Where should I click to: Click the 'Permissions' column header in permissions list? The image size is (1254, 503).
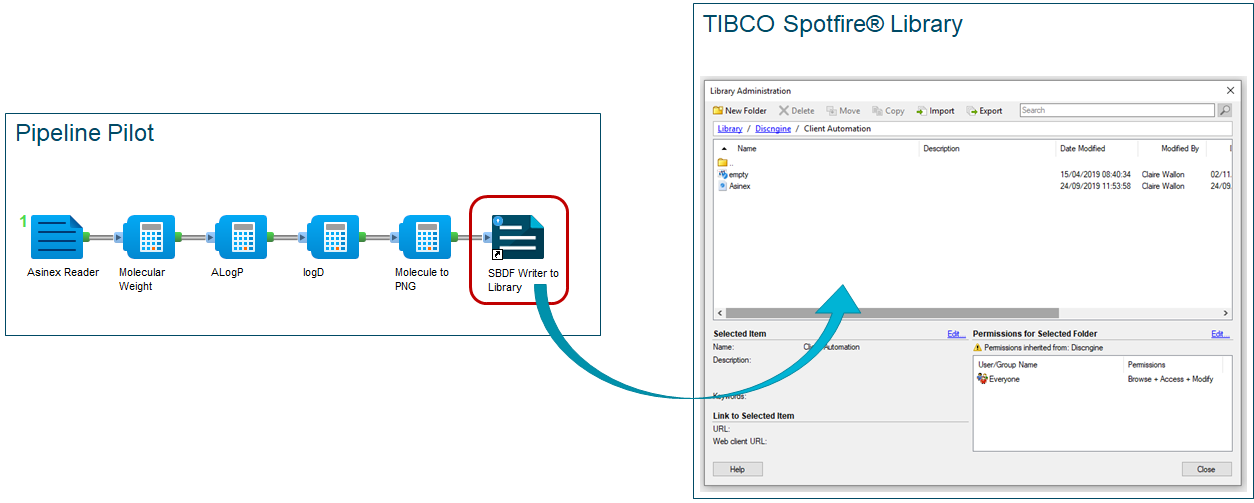pyautogui.click(x=1147, y=365)
